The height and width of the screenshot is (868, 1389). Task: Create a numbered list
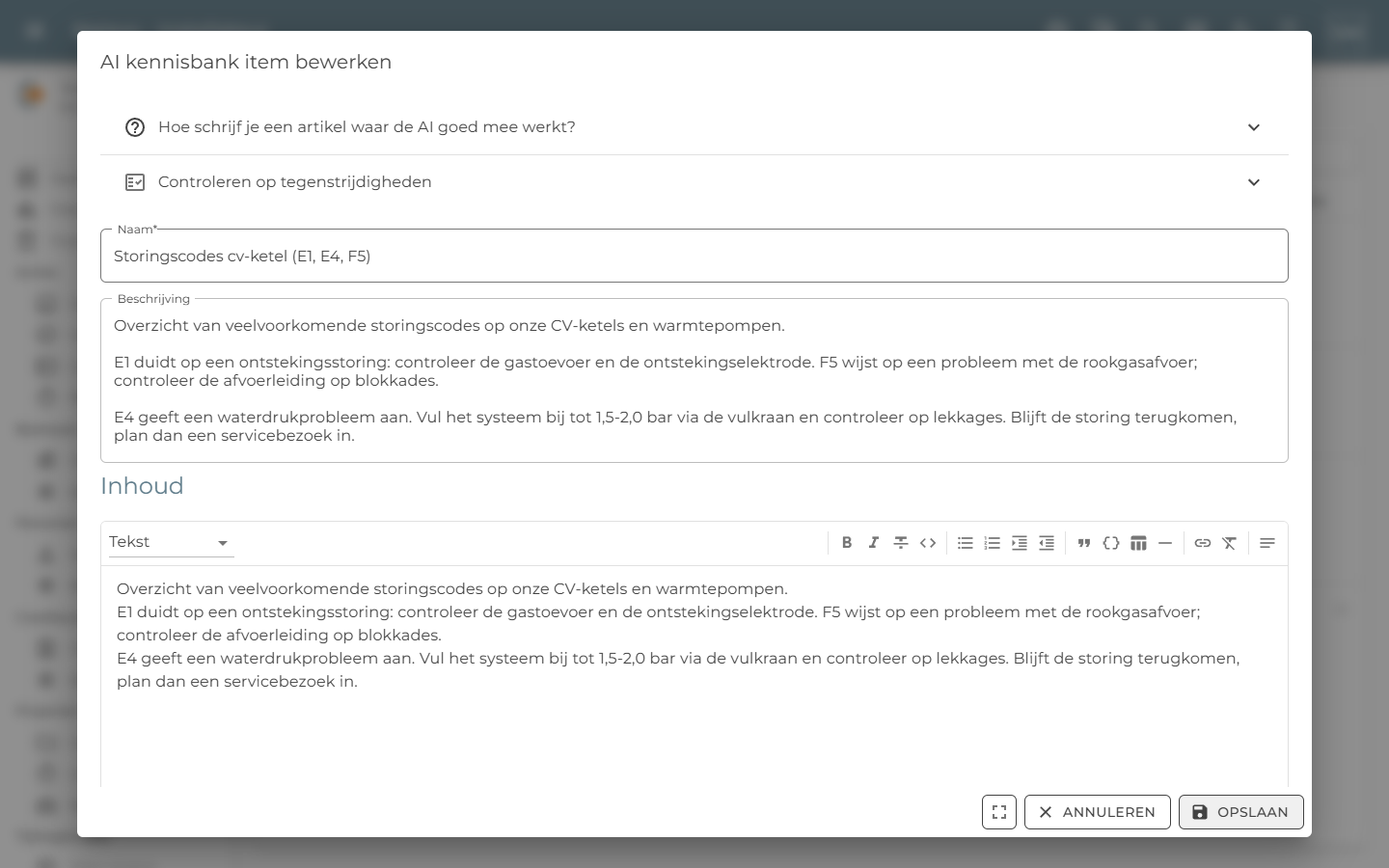pos(993,543)
